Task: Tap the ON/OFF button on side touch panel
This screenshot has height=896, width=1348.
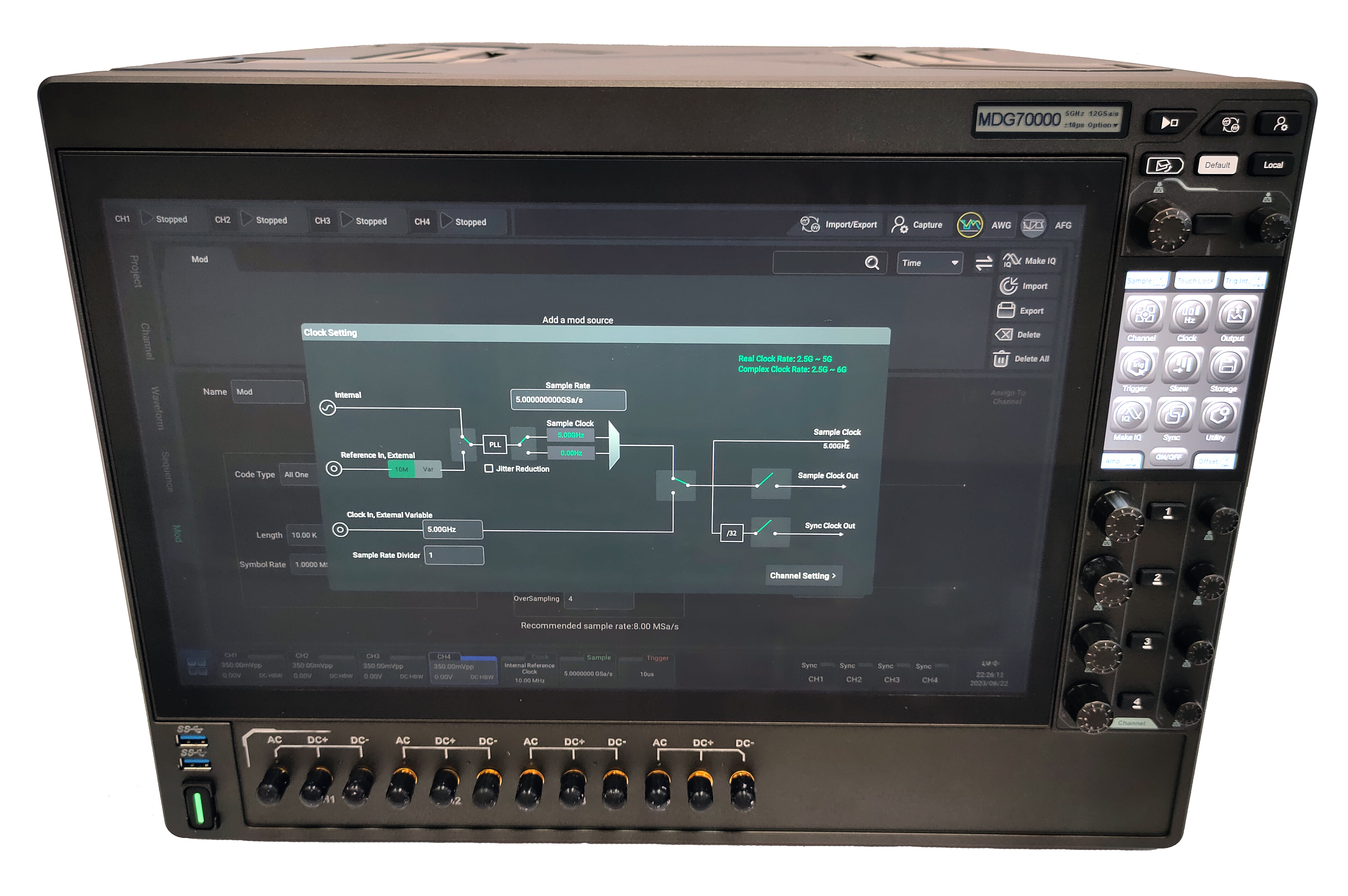Action: pos(1169,457)
